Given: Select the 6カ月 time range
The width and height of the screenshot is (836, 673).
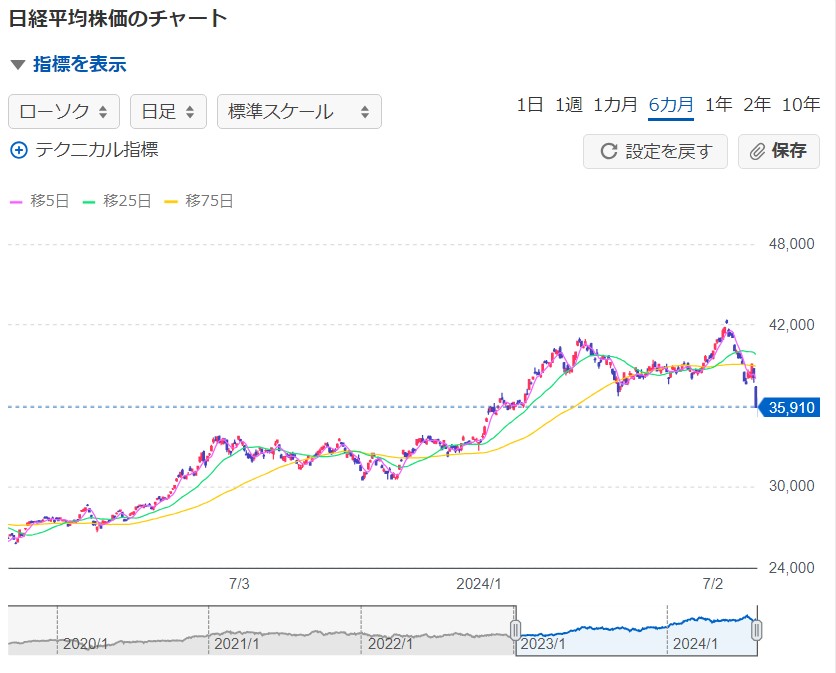Looking at the screenshot, I should (x=671, y=105).
